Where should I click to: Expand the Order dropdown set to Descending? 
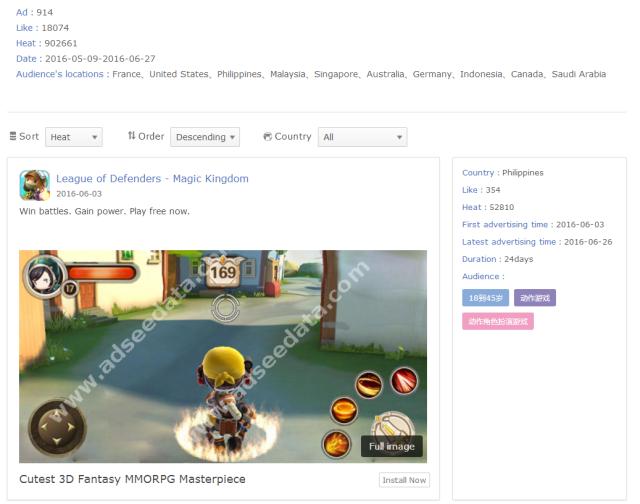[x=205, y=137]
